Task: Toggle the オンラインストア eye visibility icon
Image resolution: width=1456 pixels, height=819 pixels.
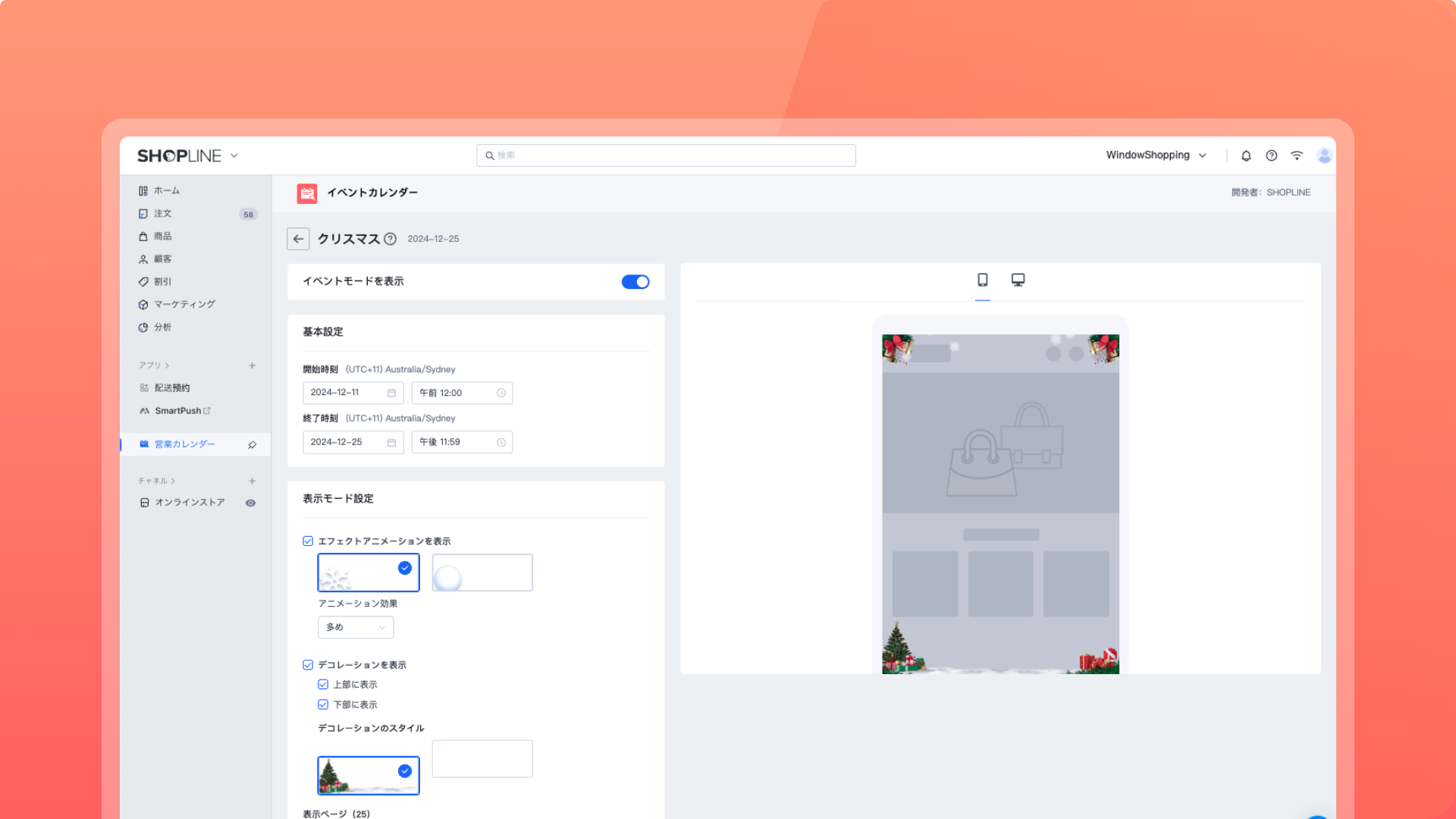Action: pos(250,503)
